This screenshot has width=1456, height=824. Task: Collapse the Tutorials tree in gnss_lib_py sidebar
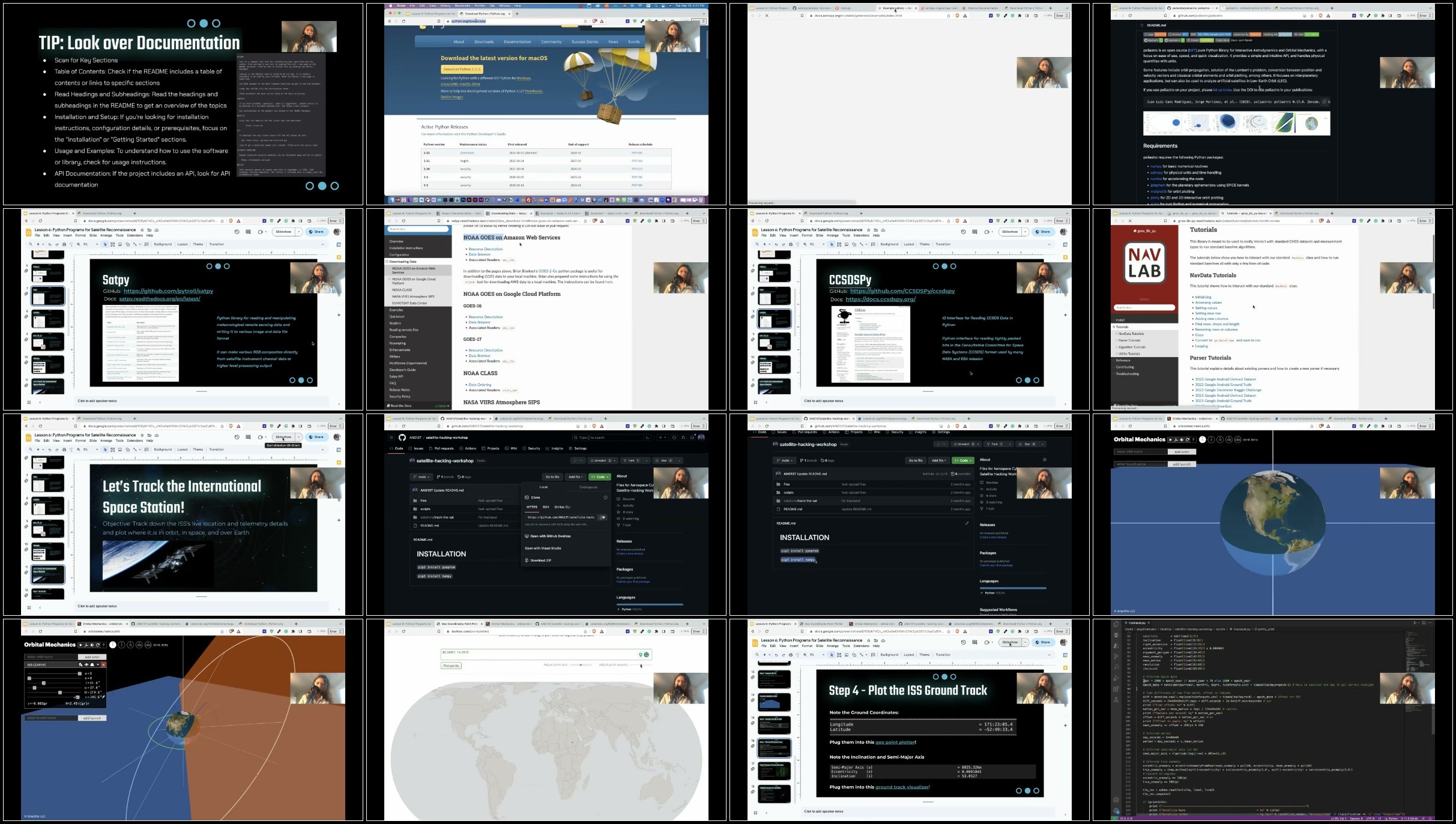tap(1114, 327)
